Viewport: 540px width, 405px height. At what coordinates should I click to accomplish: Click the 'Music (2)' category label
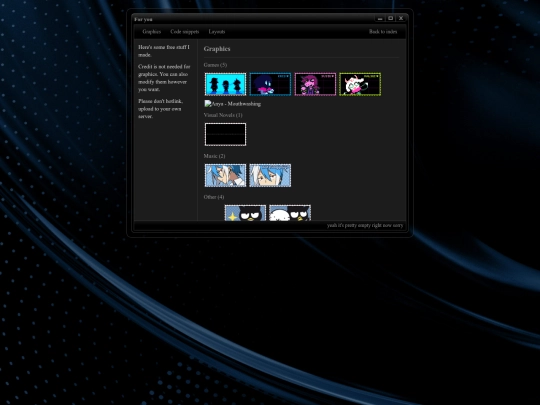215,156
